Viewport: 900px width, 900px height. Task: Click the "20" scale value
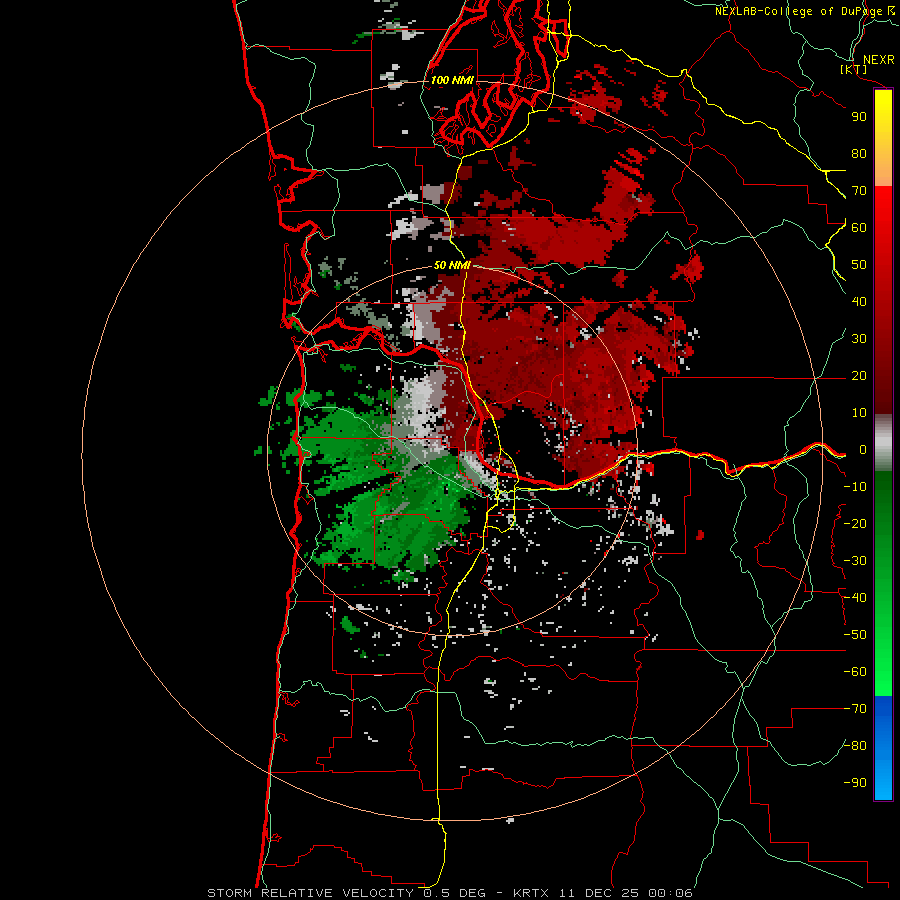(x=859, y=376)
